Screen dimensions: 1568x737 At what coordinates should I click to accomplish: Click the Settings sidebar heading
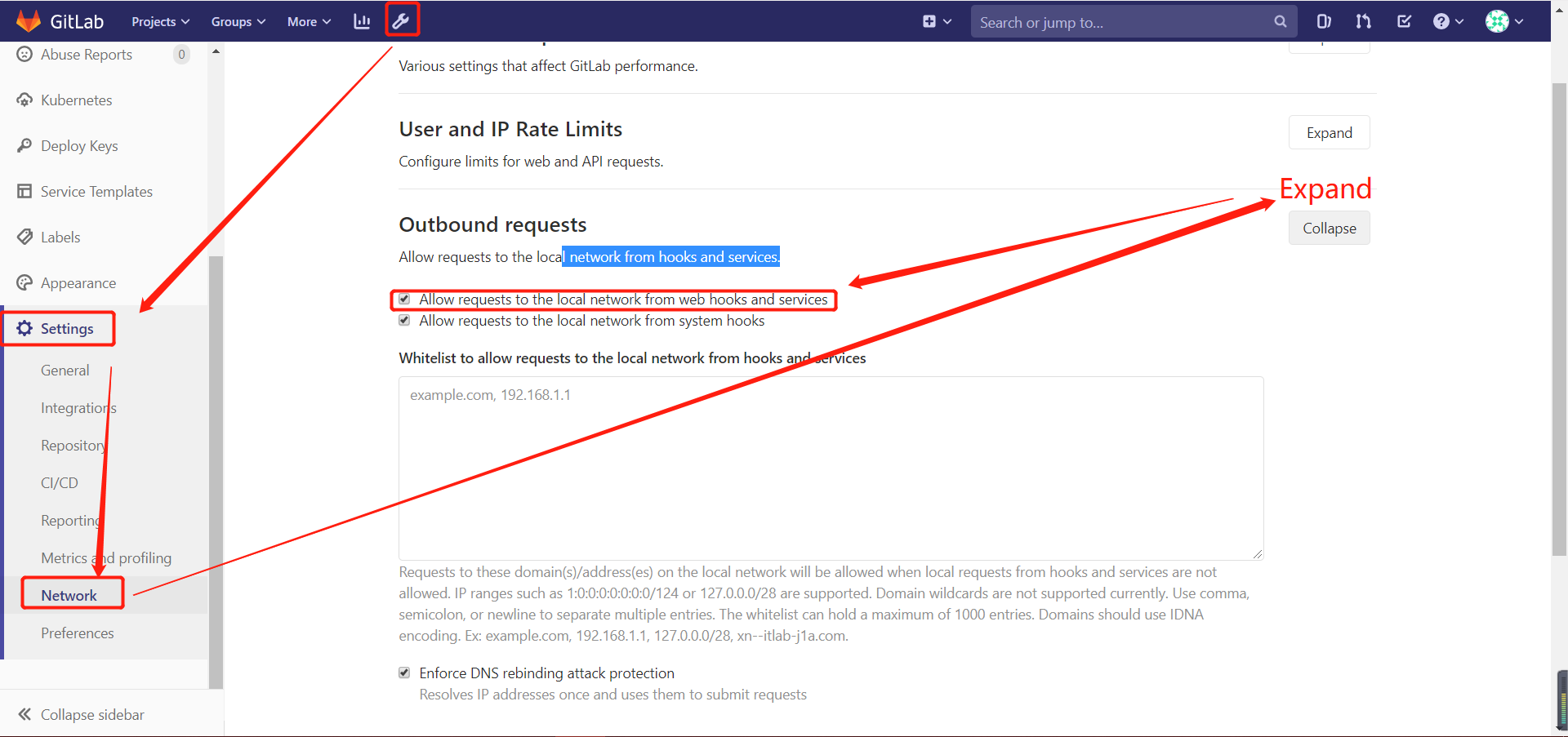coord(67,329)
